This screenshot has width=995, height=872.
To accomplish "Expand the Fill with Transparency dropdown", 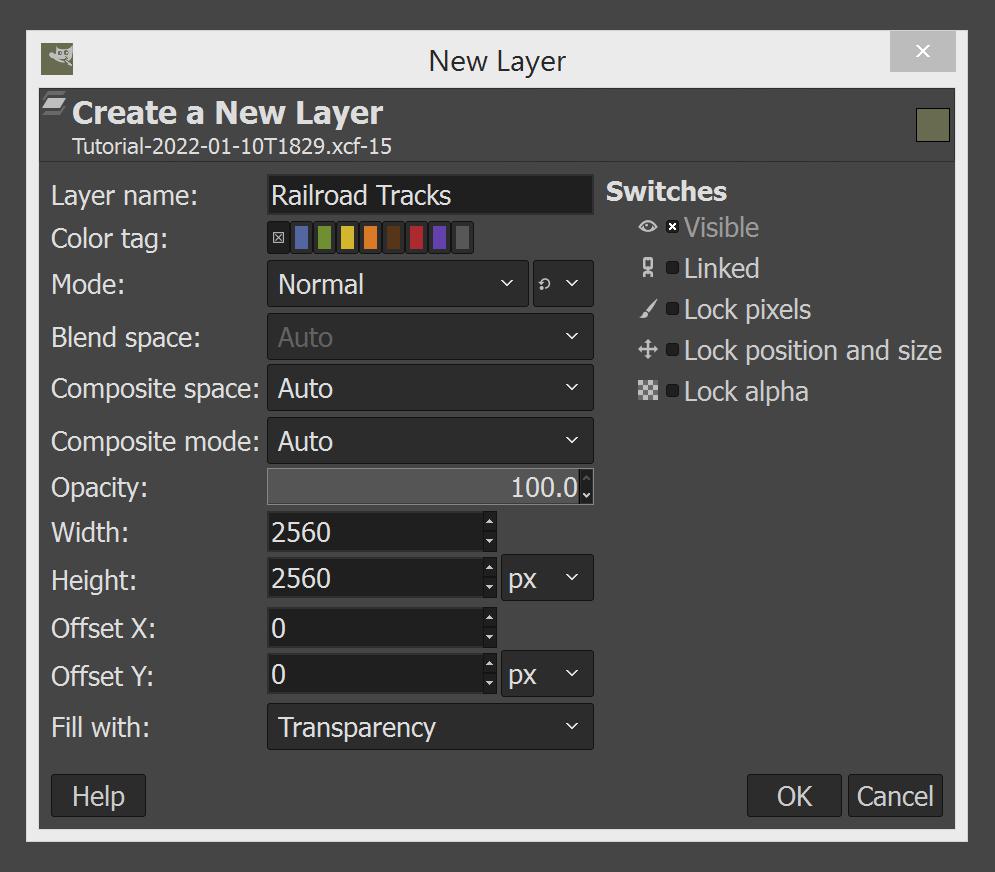I will [x=430, y=727].
